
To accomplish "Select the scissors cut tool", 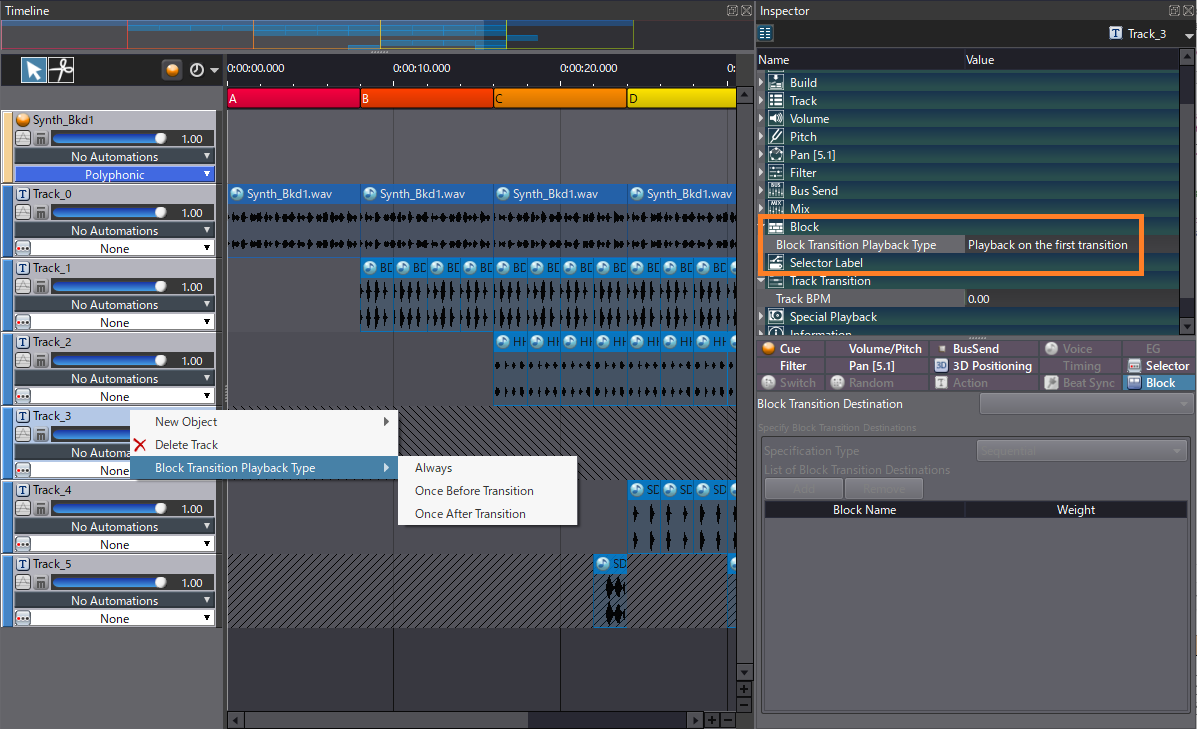I will (61, 70).
